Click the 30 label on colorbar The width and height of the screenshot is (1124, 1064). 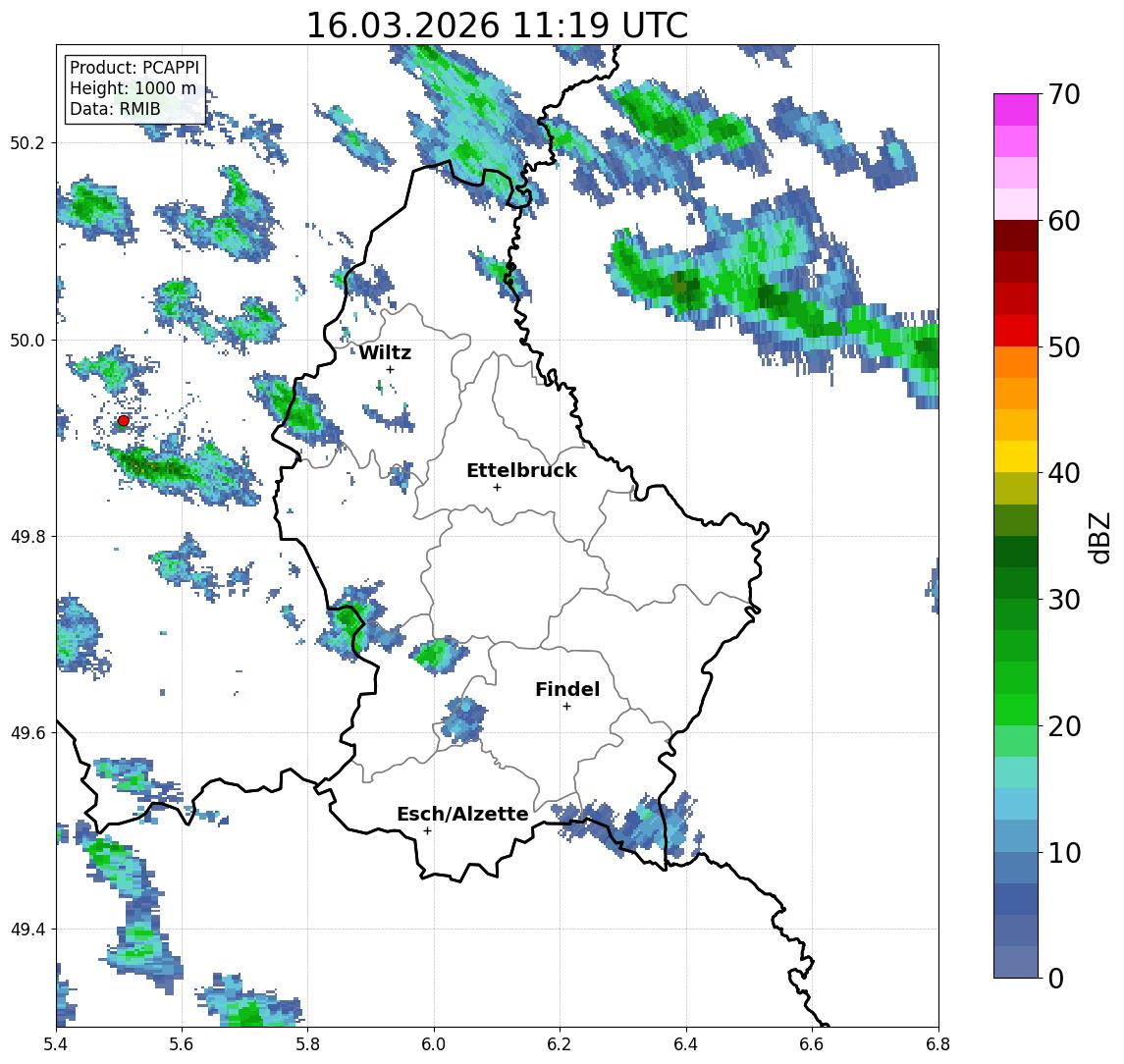(x=1064, y=600)
